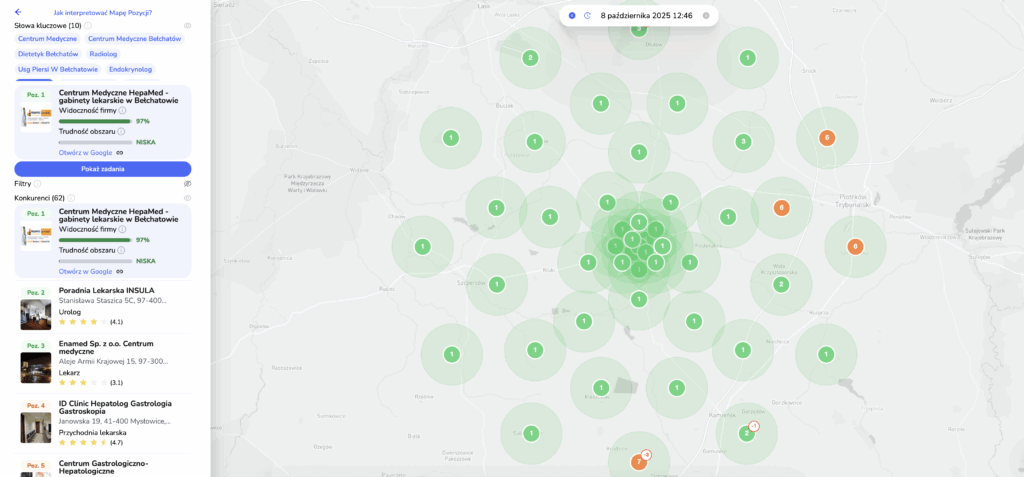Show Widoczność firmy info in top summary card

122,111
